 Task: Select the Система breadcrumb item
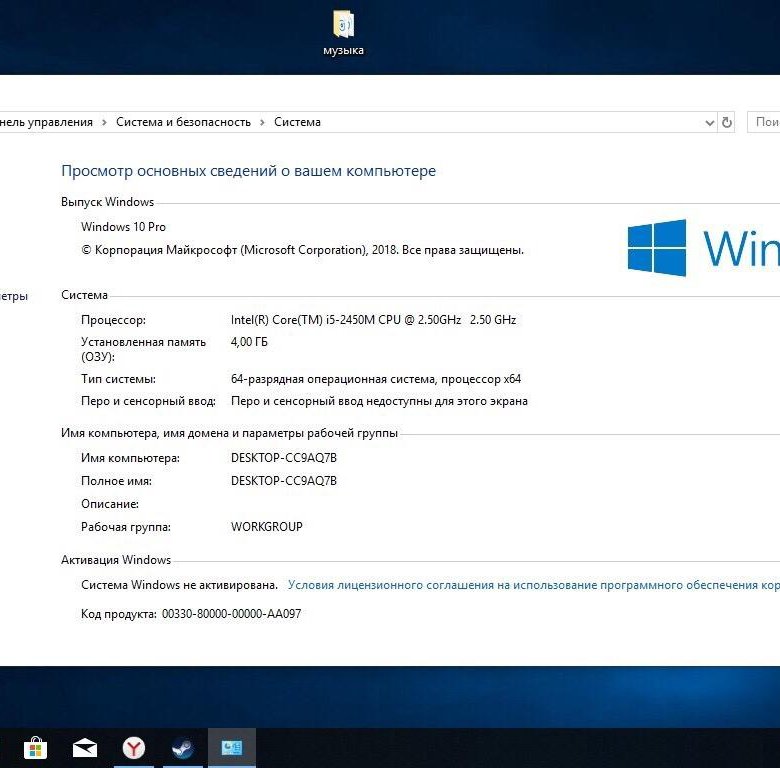[297, 122]
